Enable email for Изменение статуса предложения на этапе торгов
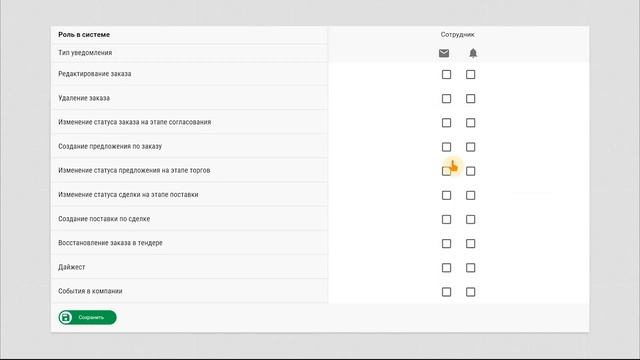Viewport: 640px width, 360px height. tap(447, 171)
